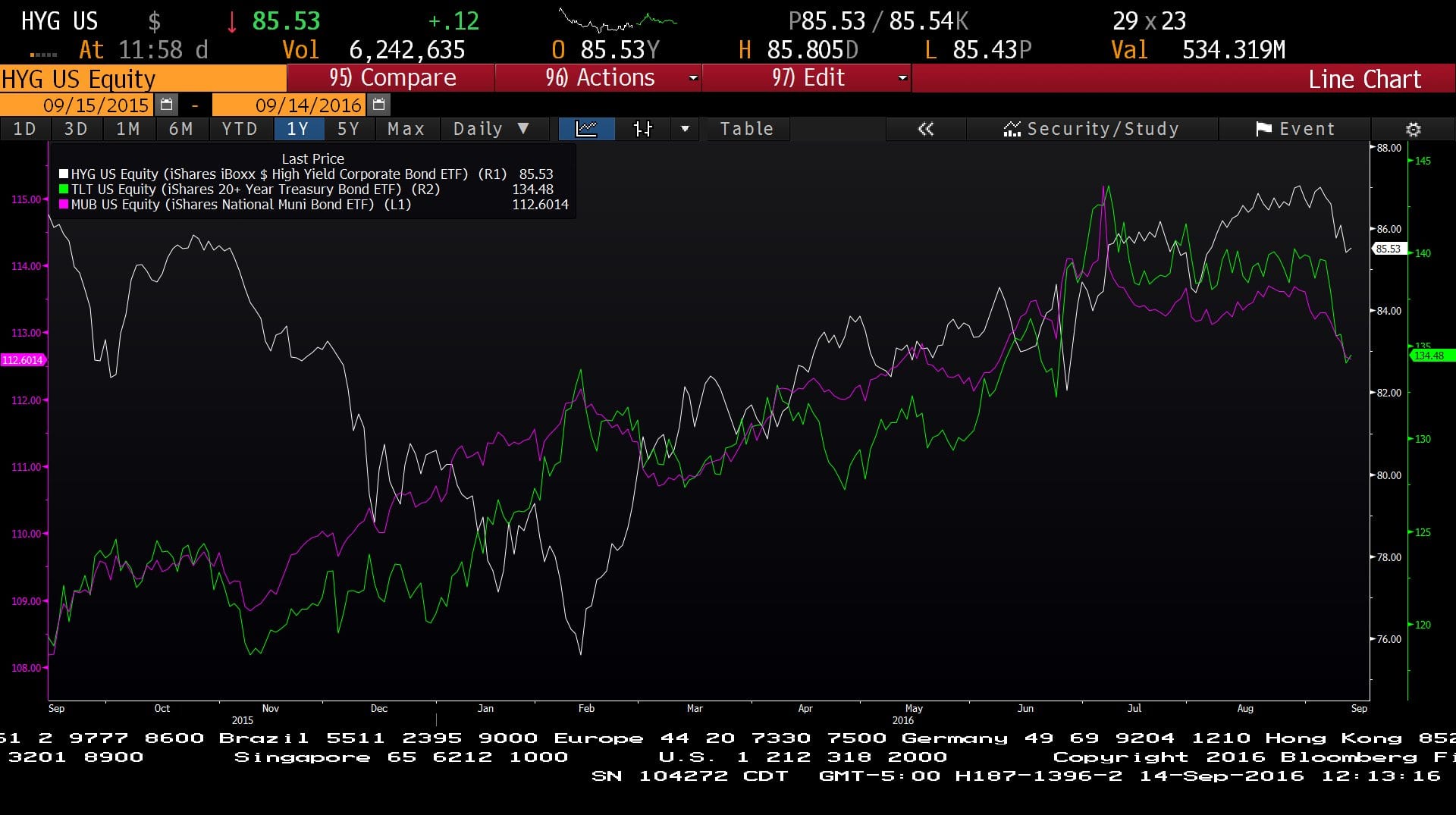Image resolution: width=1456 pixels, height=815 pixels.
Task: Click the green TLT legend swatch
Action: pos(64,190)
